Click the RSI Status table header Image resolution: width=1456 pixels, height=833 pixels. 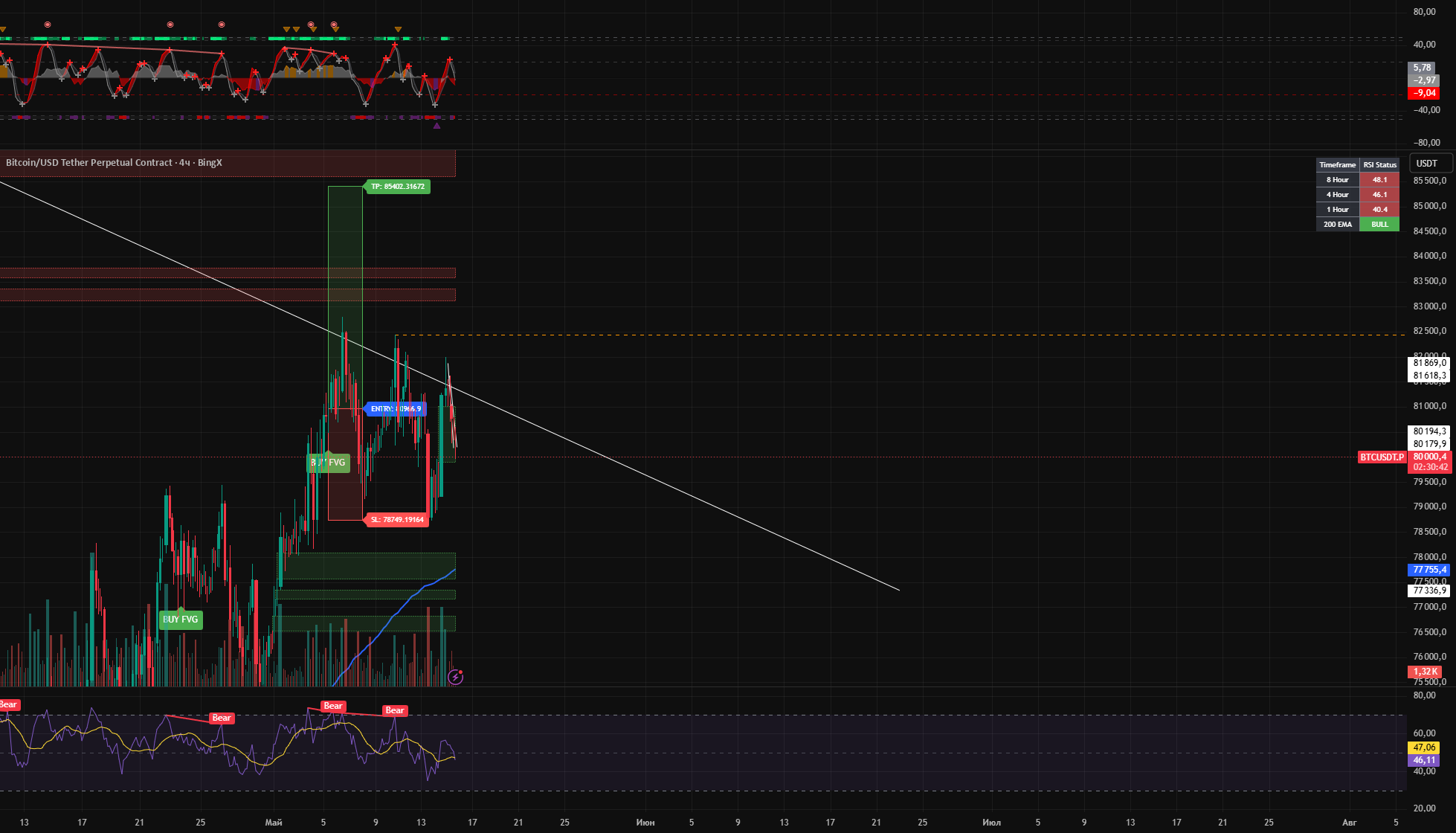pyautogui.click(x=1379, y=164)
